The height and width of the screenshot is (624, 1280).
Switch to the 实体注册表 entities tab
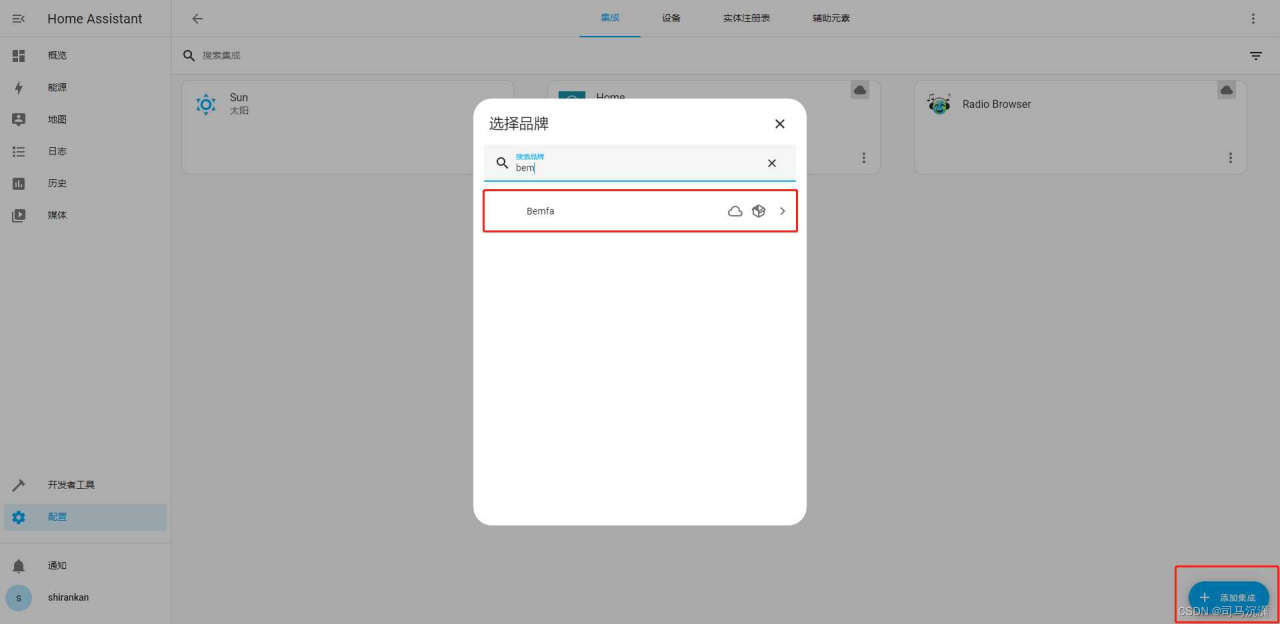point(746,18)
